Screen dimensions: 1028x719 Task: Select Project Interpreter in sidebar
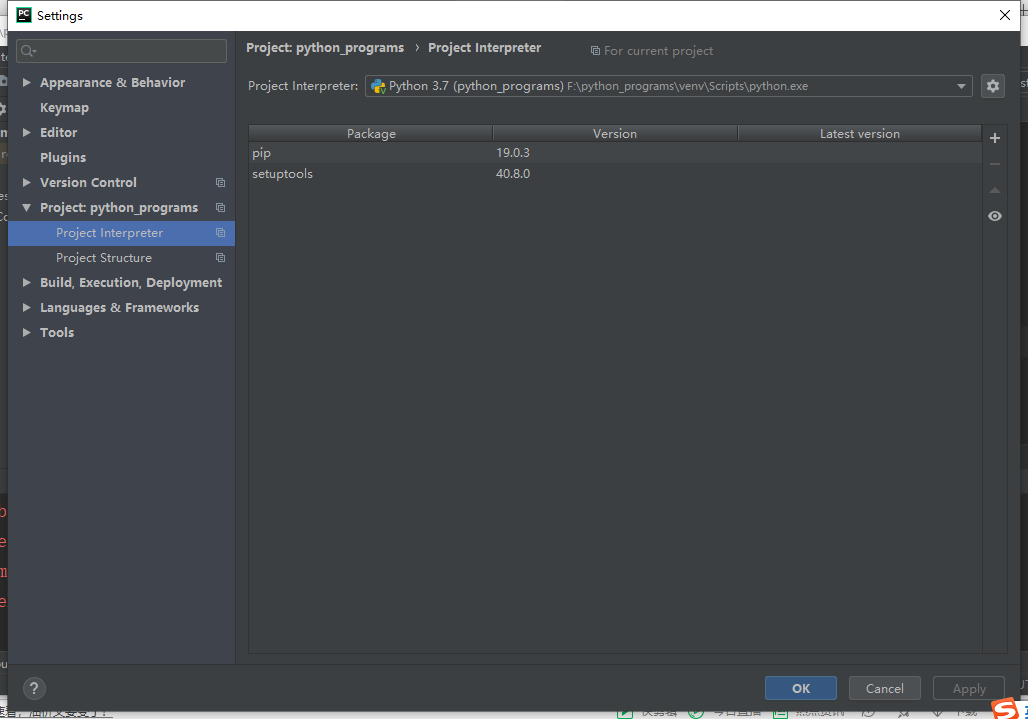pyautogui.click(x=121, y=233)
